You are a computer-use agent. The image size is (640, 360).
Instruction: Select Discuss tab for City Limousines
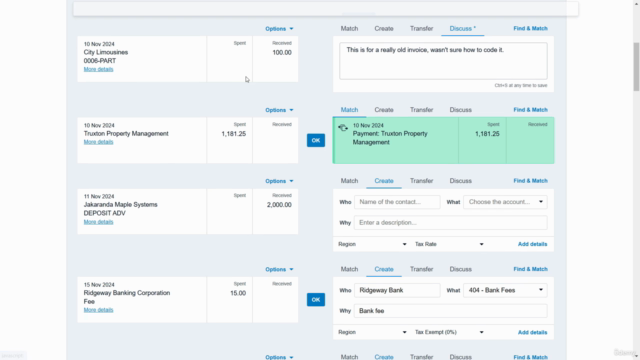(462, 29)
